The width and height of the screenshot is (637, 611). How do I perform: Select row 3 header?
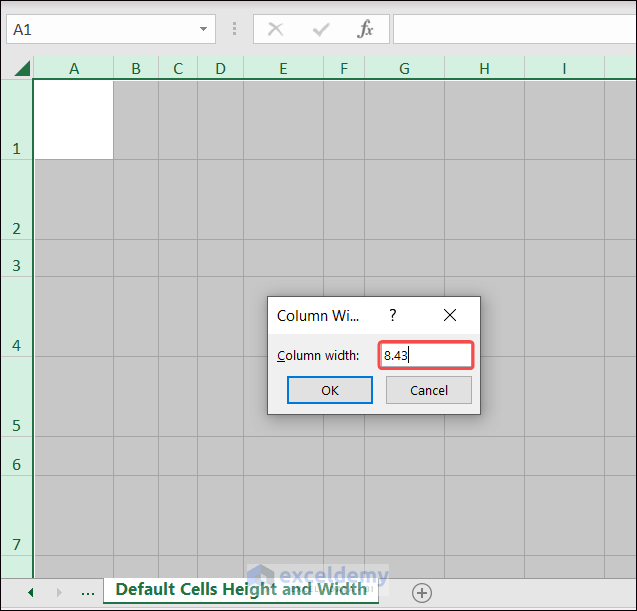[16, 258]
